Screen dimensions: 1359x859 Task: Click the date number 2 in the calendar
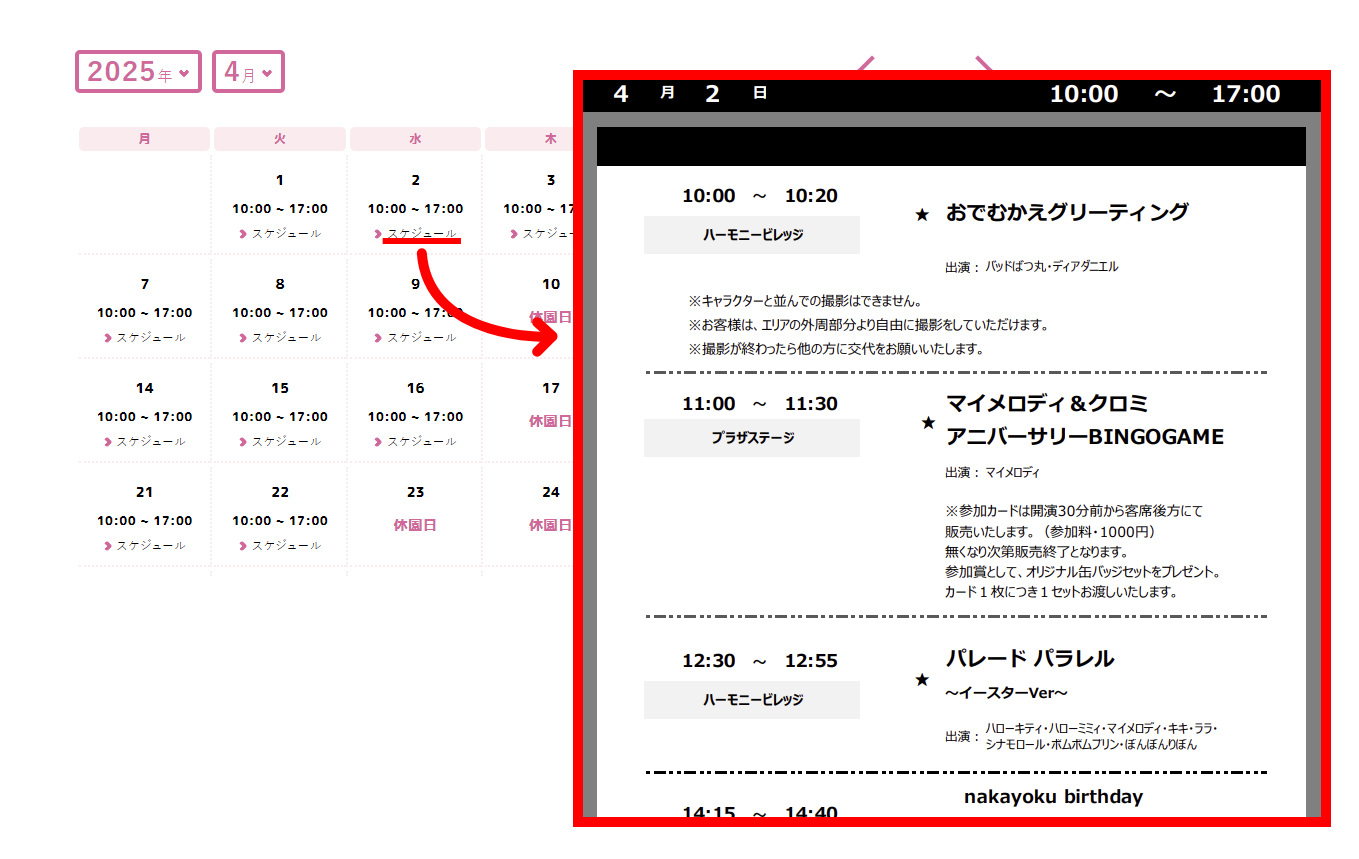click(415, 180)
